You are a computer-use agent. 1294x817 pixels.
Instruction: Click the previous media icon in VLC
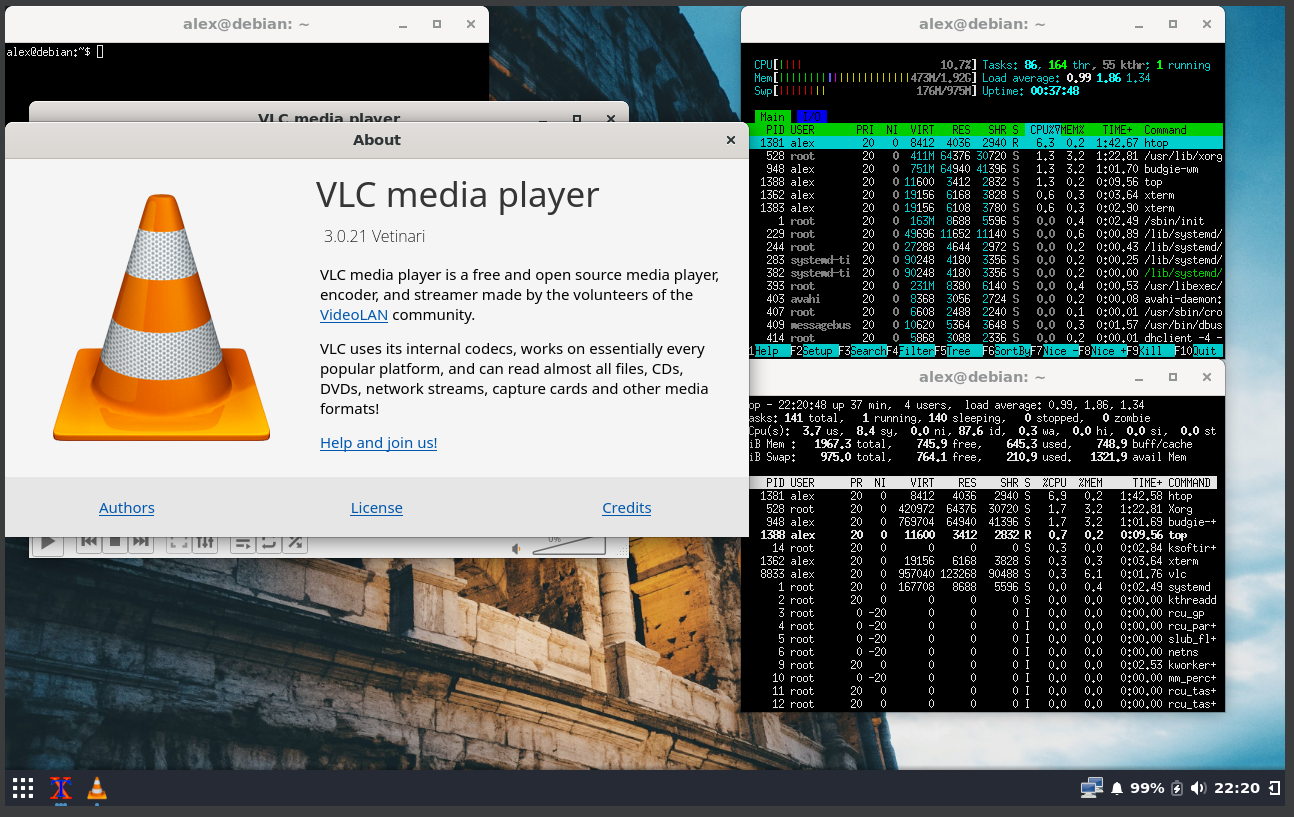88,542
